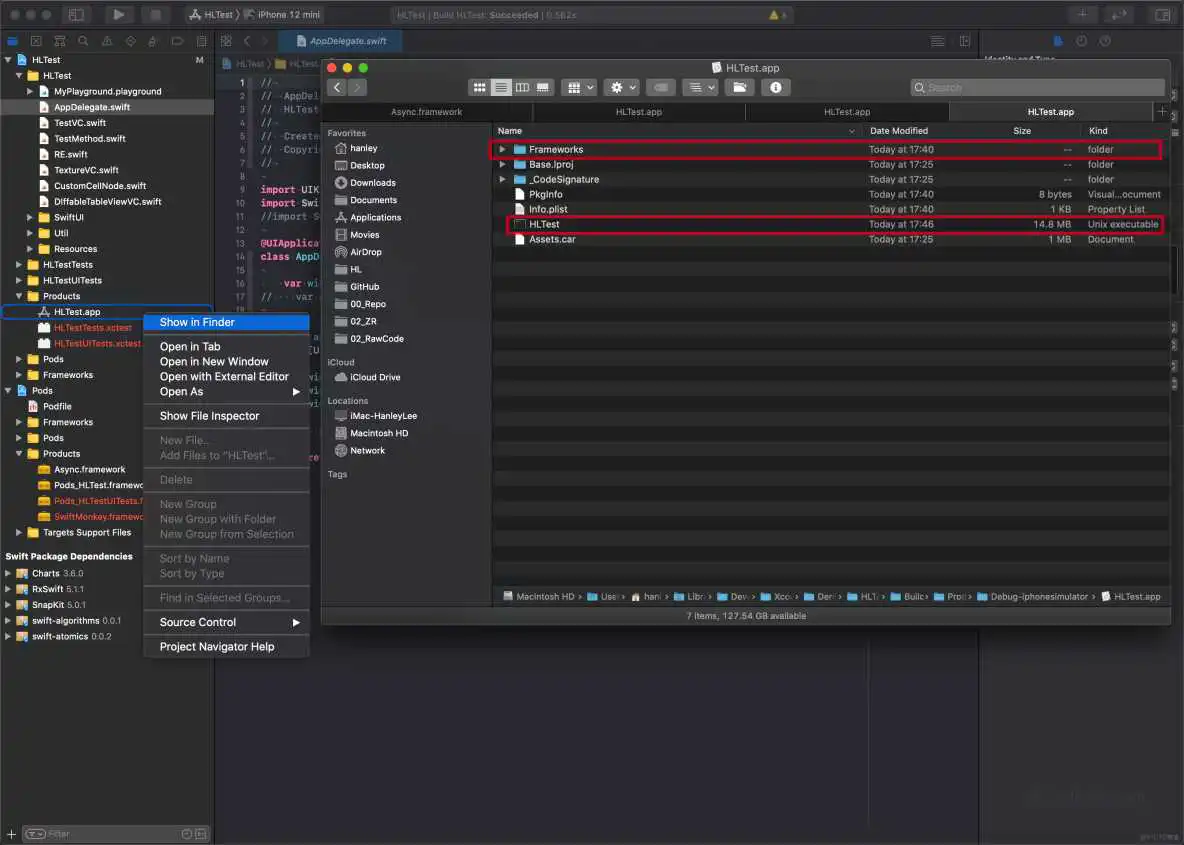Click the new folder toolbar icon
1184x845 pixels.
[740, 88]
